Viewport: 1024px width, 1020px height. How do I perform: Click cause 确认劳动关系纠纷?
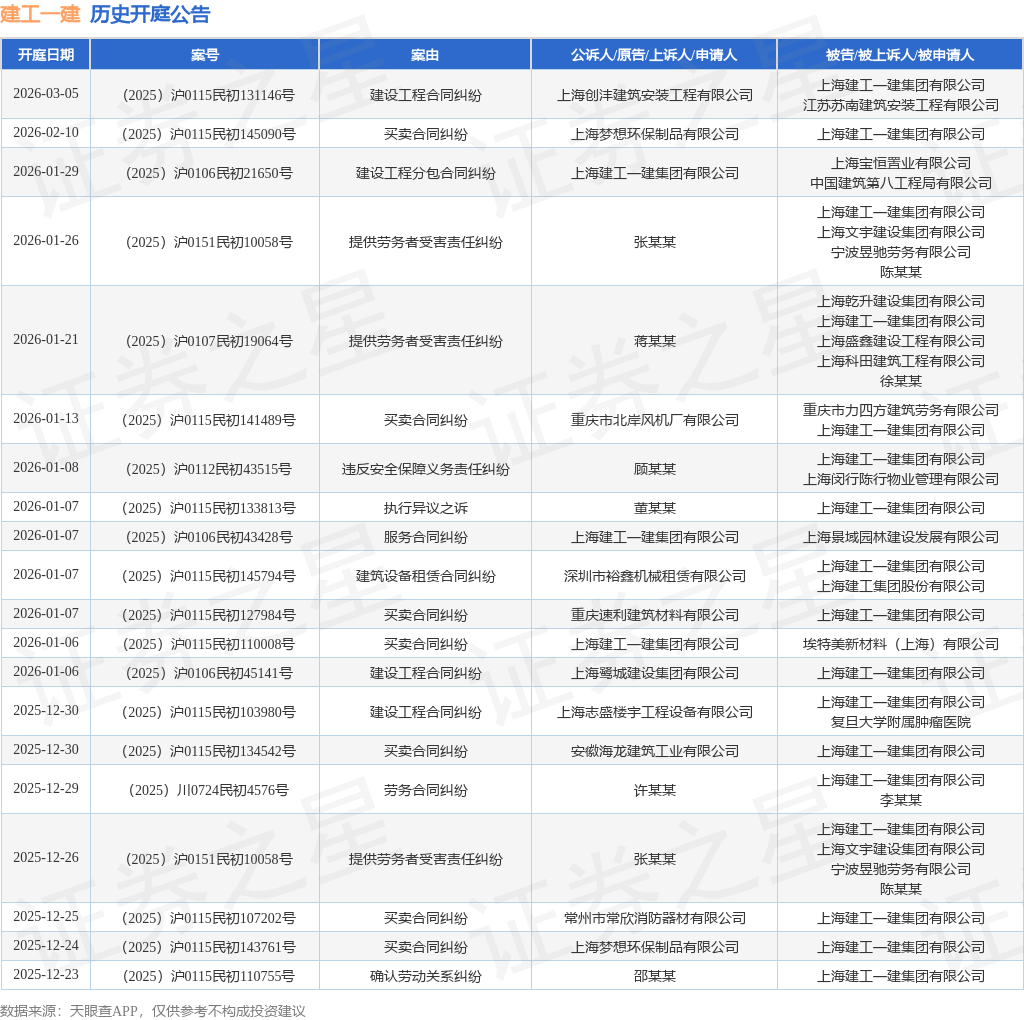pos(425,977)
